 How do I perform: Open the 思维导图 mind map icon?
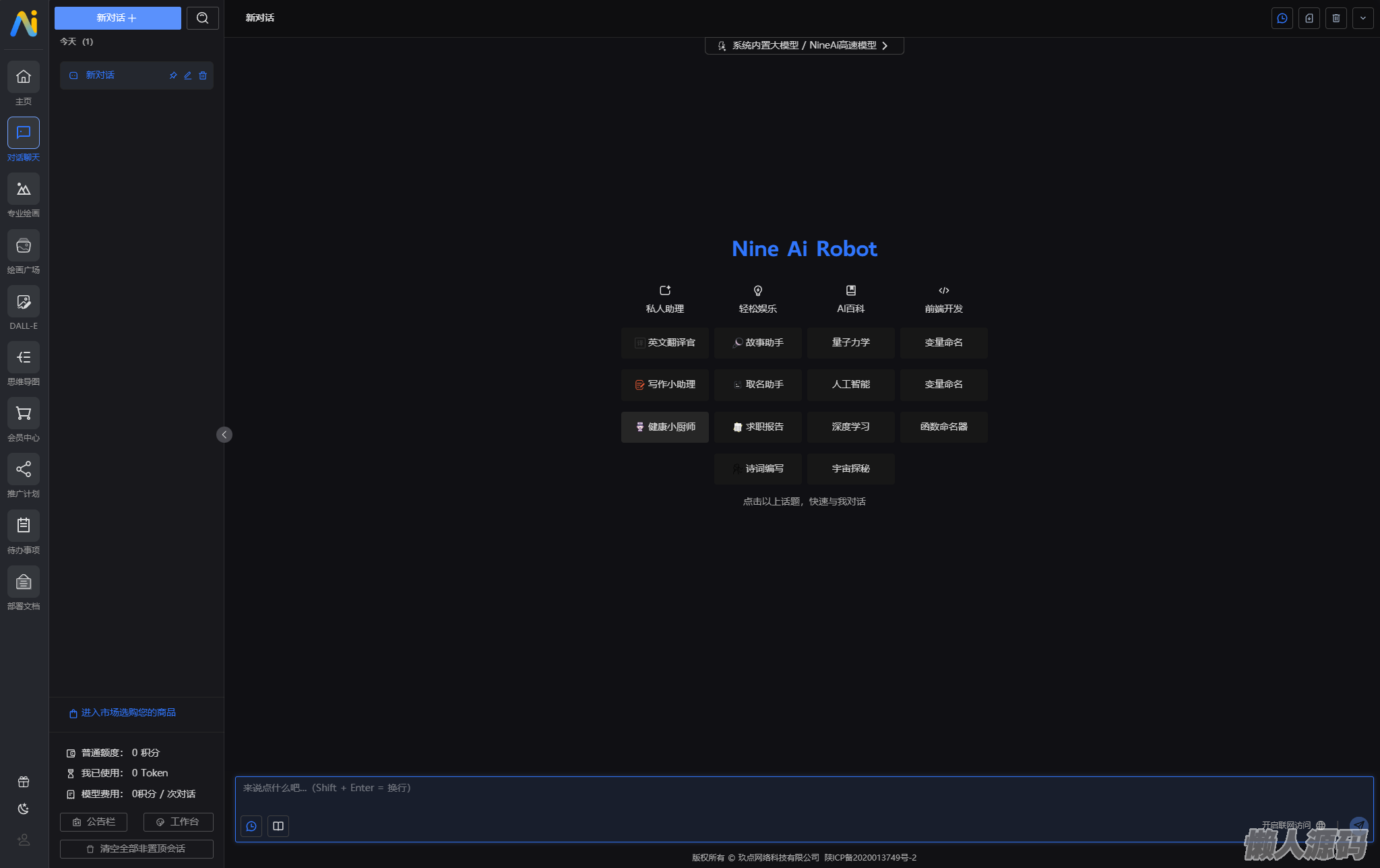[24, 358]
